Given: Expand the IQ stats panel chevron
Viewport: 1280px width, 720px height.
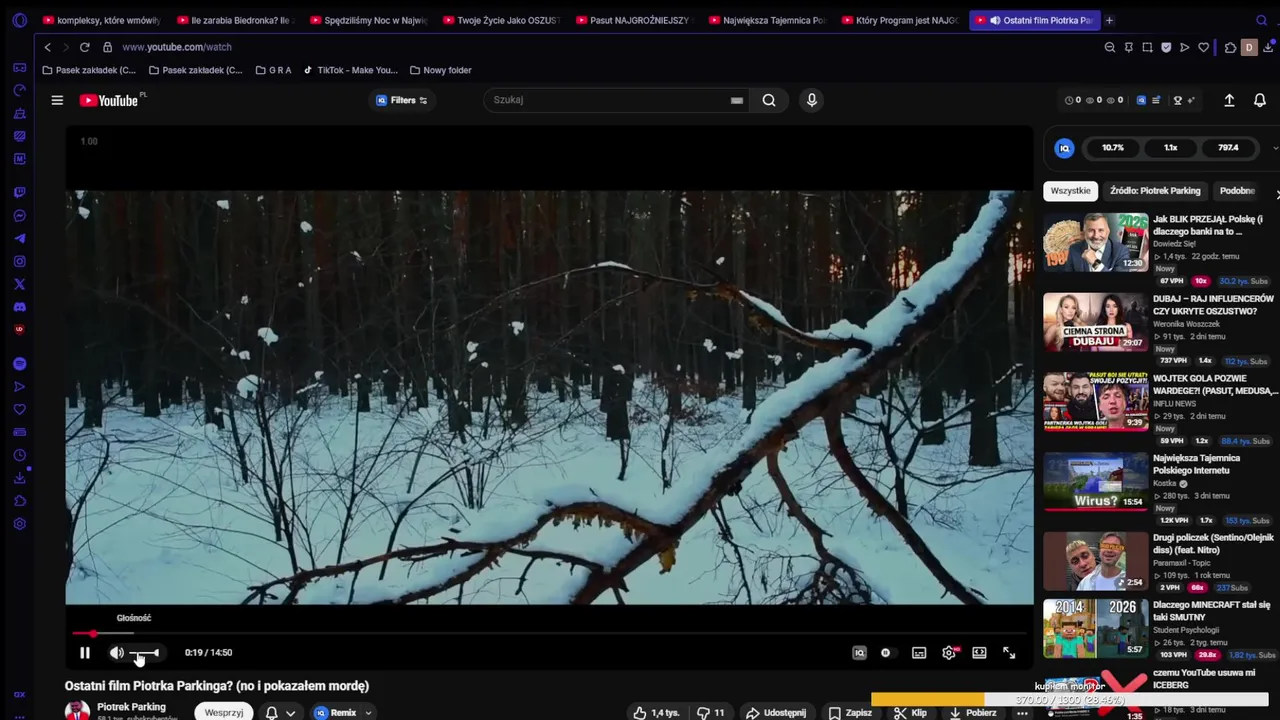Looking at the screenshot, I should tap(1275, 148).
